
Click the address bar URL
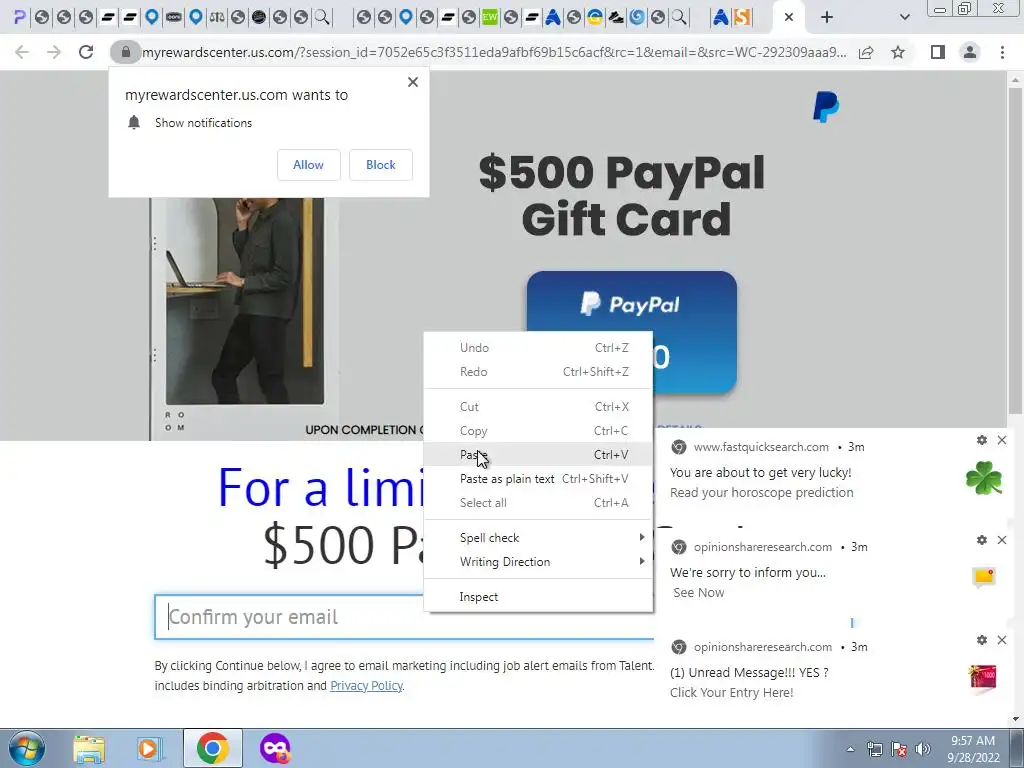[x=494, y=52]
